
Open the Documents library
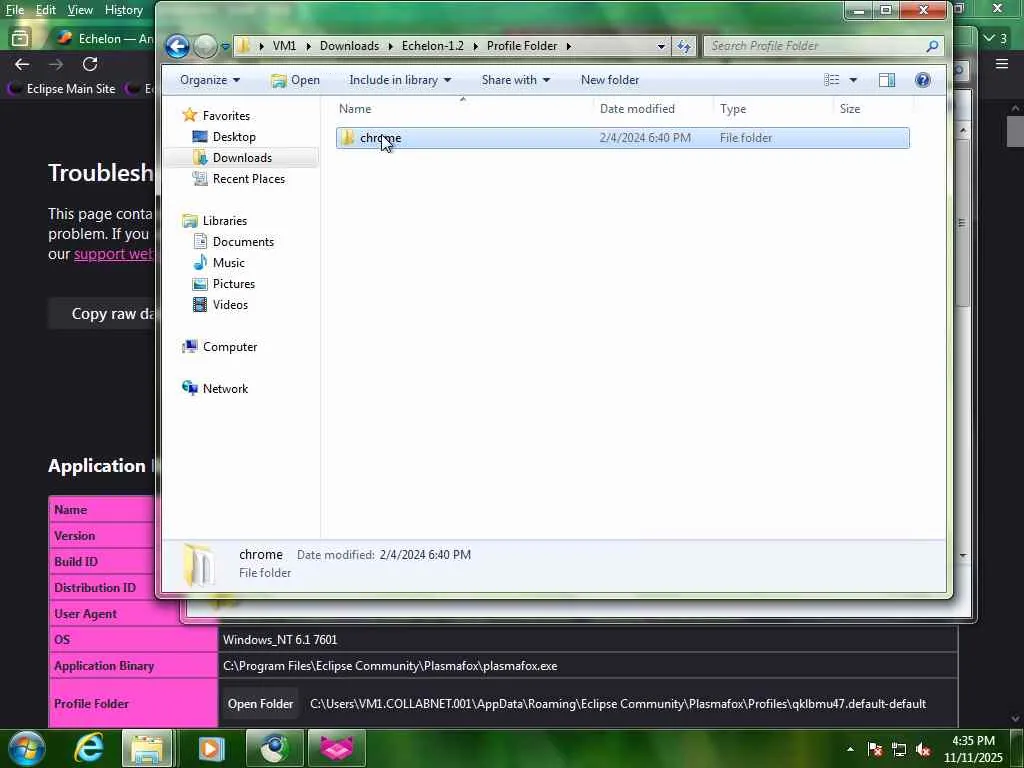pos(243,242)
